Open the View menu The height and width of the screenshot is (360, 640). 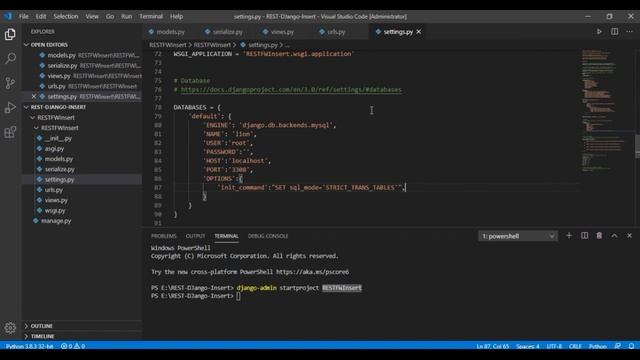pos(92,16)
